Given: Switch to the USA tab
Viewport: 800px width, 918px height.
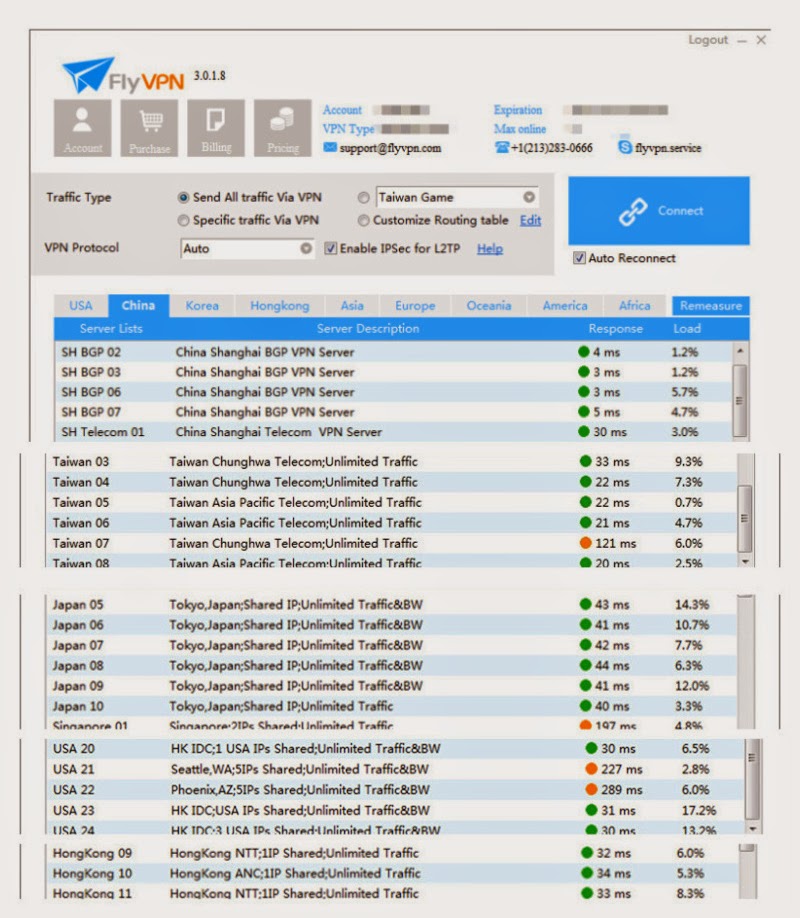Looking at the screenshot, I should tap(81, 306).
